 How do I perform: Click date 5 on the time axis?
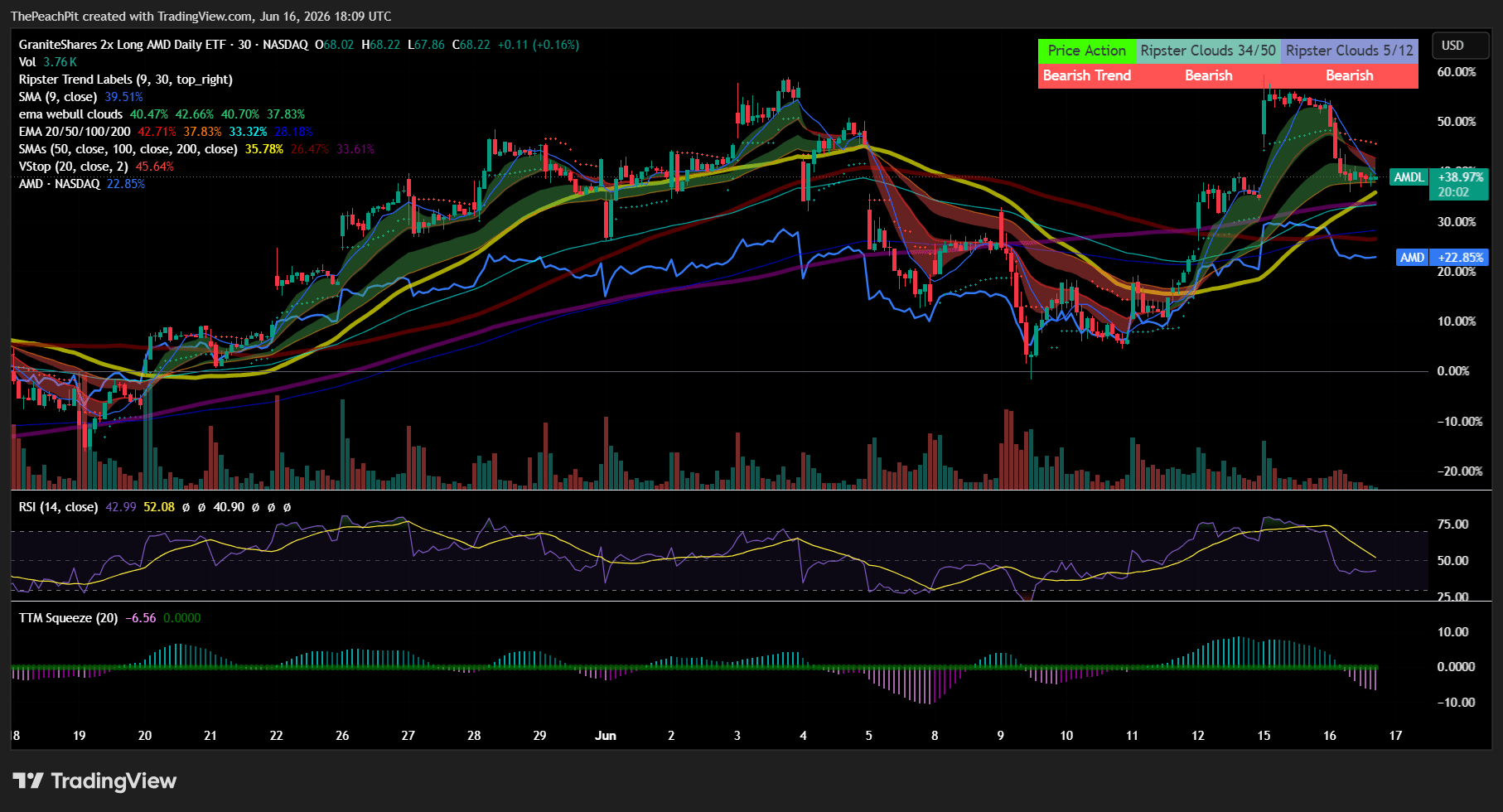(869, 736)
